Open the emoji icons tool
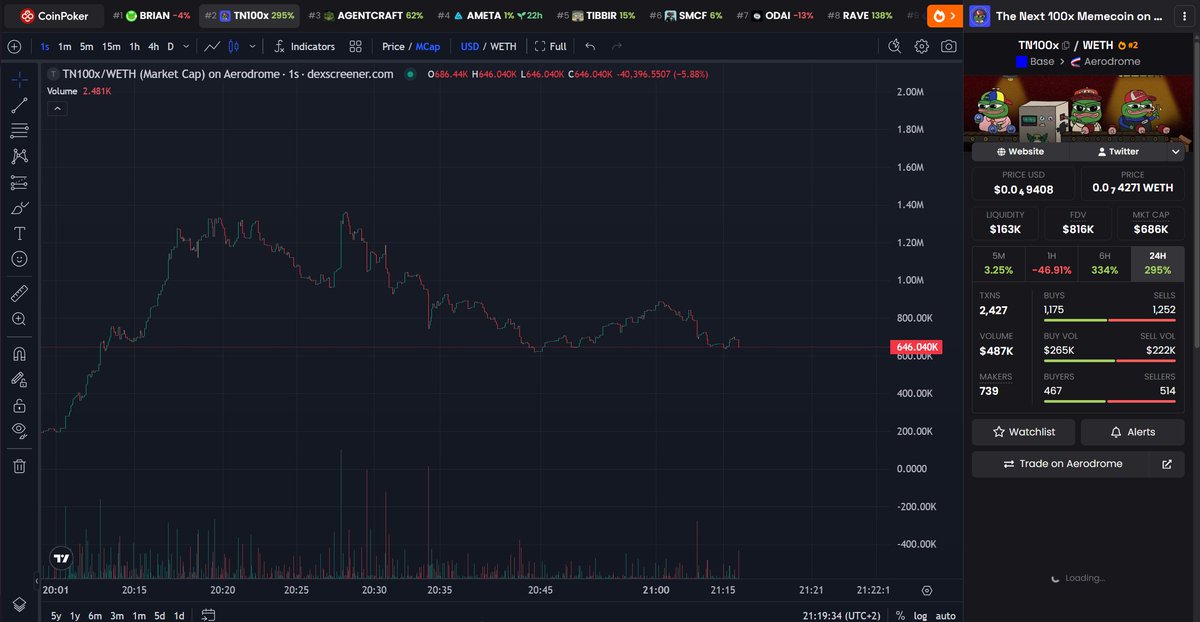 [19, 259]
